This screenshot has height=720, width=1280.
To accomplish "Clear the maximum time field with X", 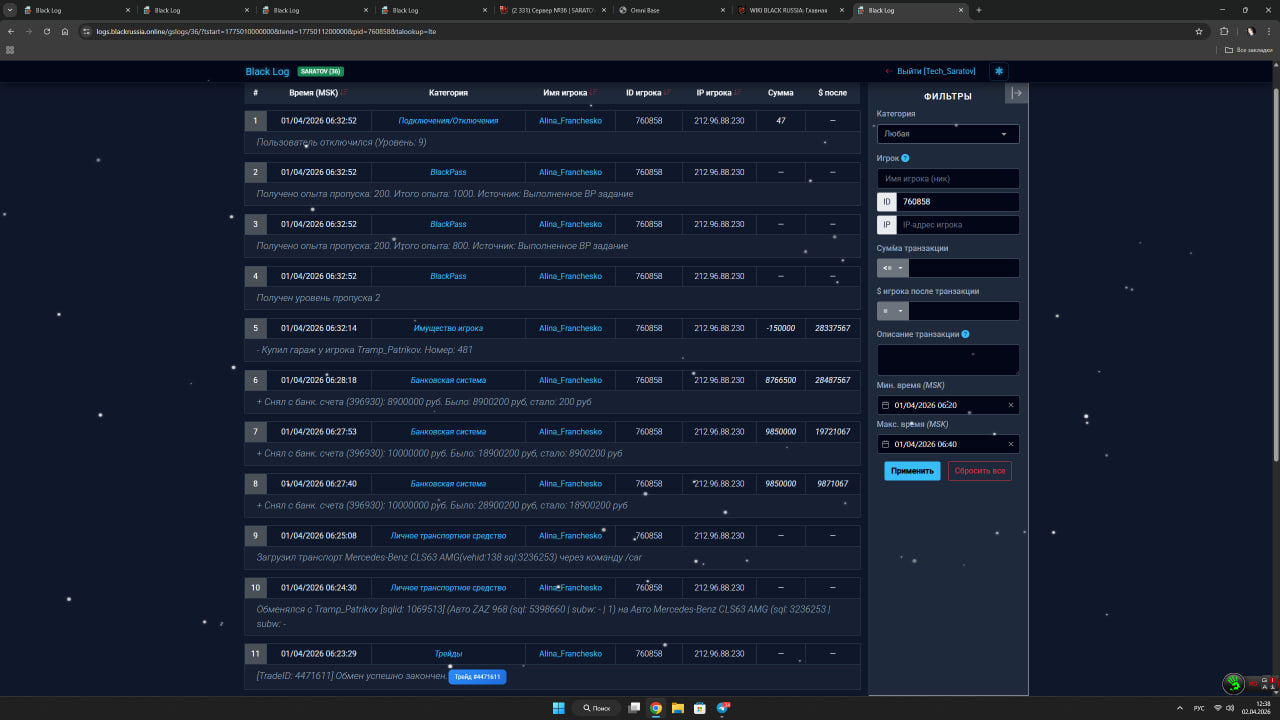I will (x=1010, y=444).
